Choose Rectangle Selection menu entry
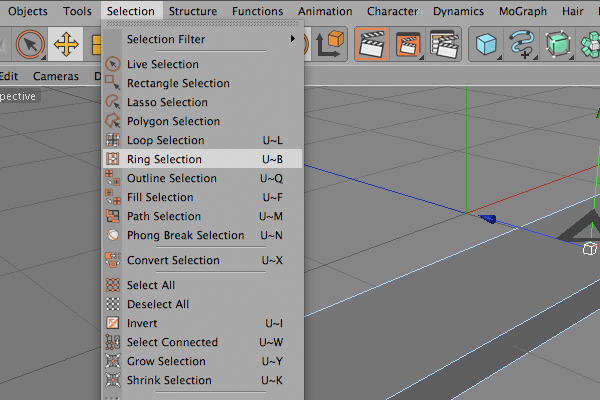The width and height of the screenshot is (600, 400). [203, 83]
